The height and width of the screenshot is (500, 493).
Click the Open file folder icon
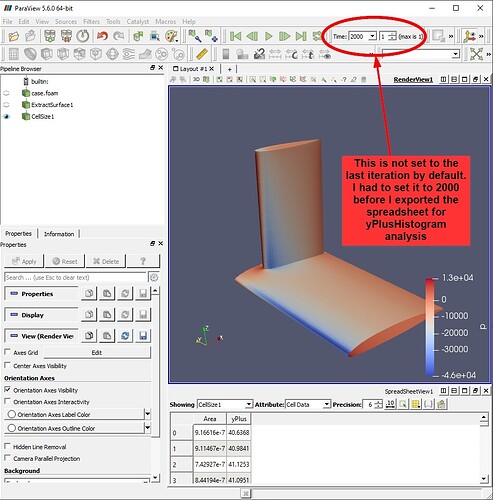(x=14, y=36)
